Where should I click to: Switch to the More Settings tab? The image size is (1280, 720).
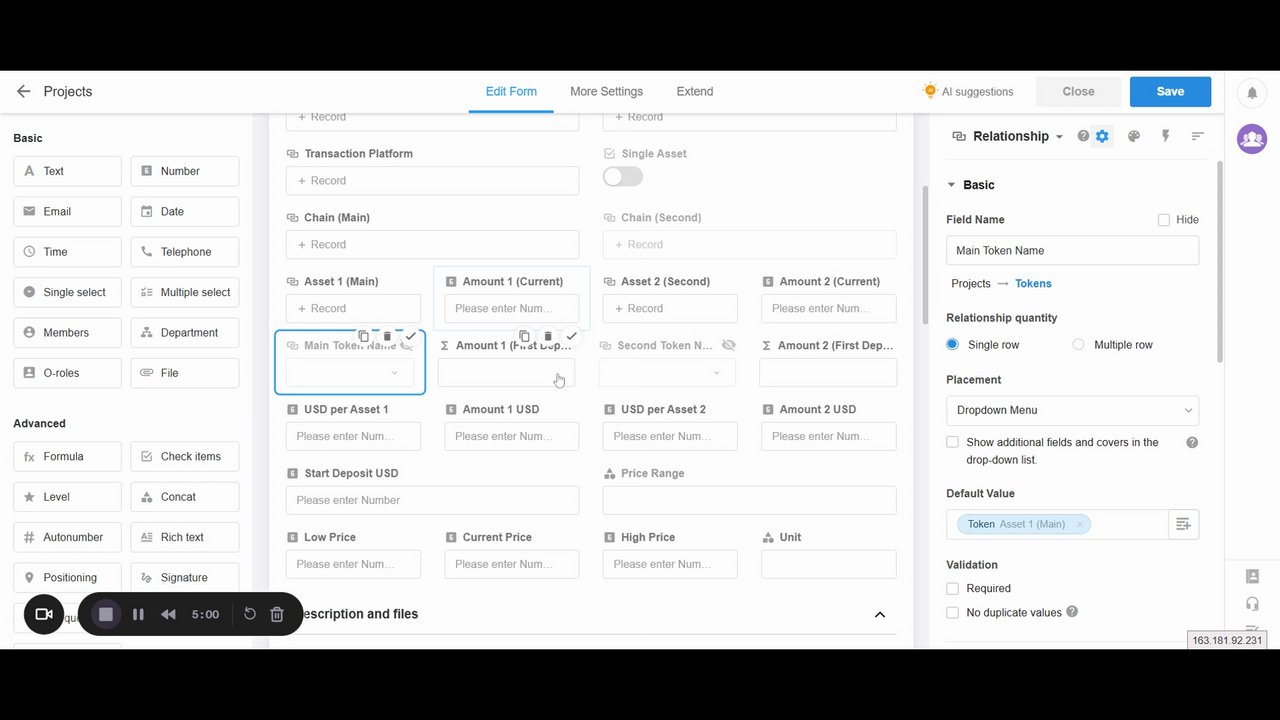pos(606,91)
